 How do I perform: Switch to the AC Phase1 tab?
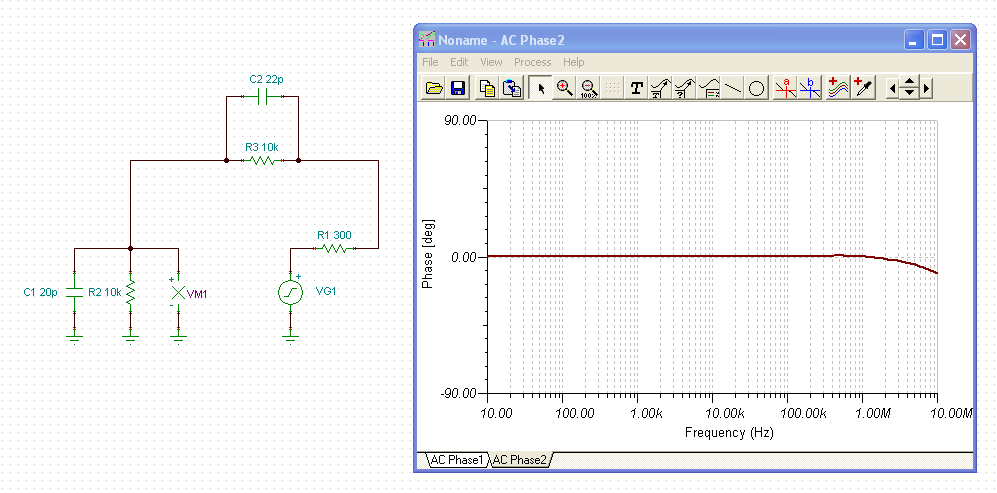tap(455, 460)
